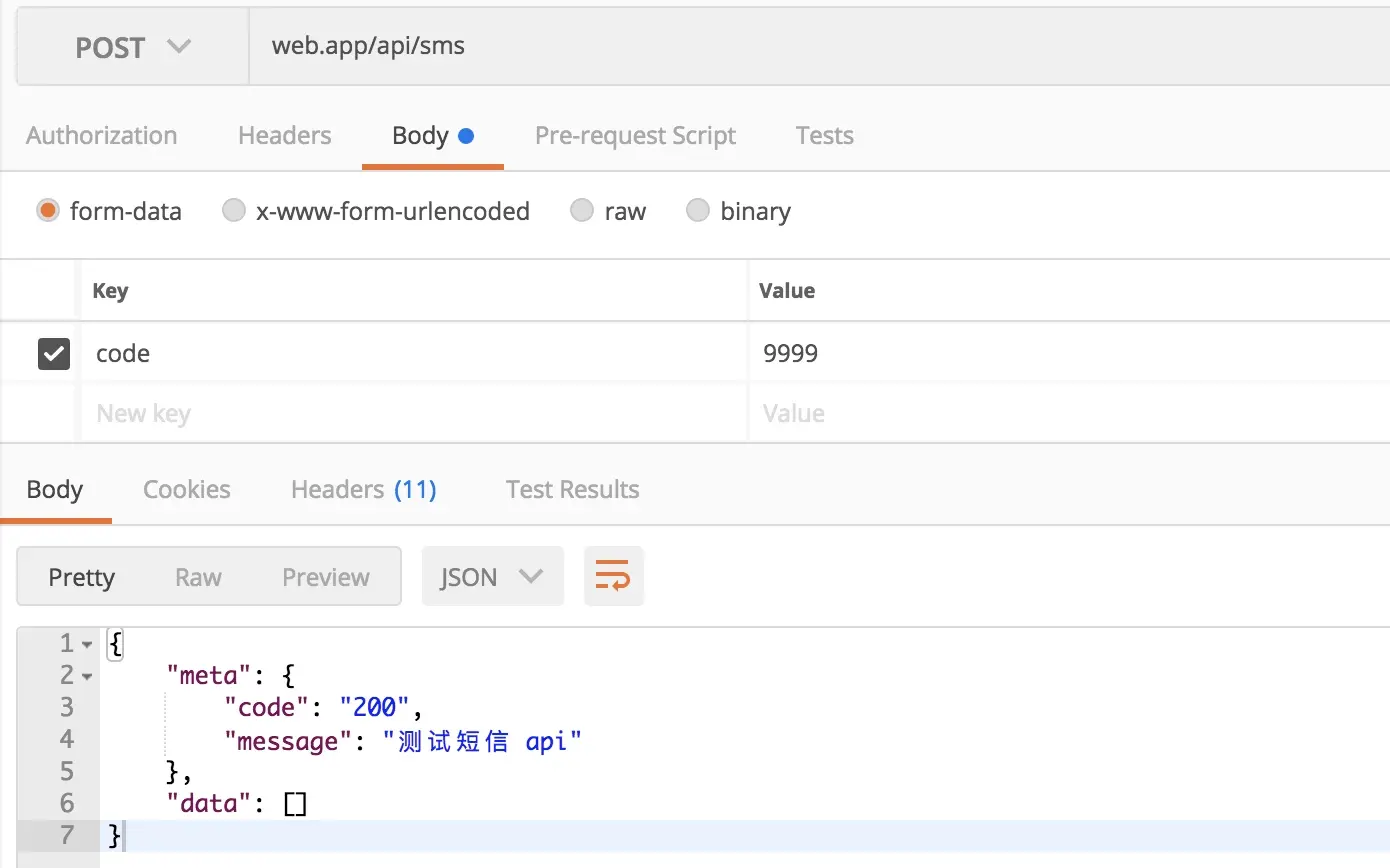Go to Pre-request Script tab
The height and width of the screenshot is (868, 1390).
click(x=635, y=136)
